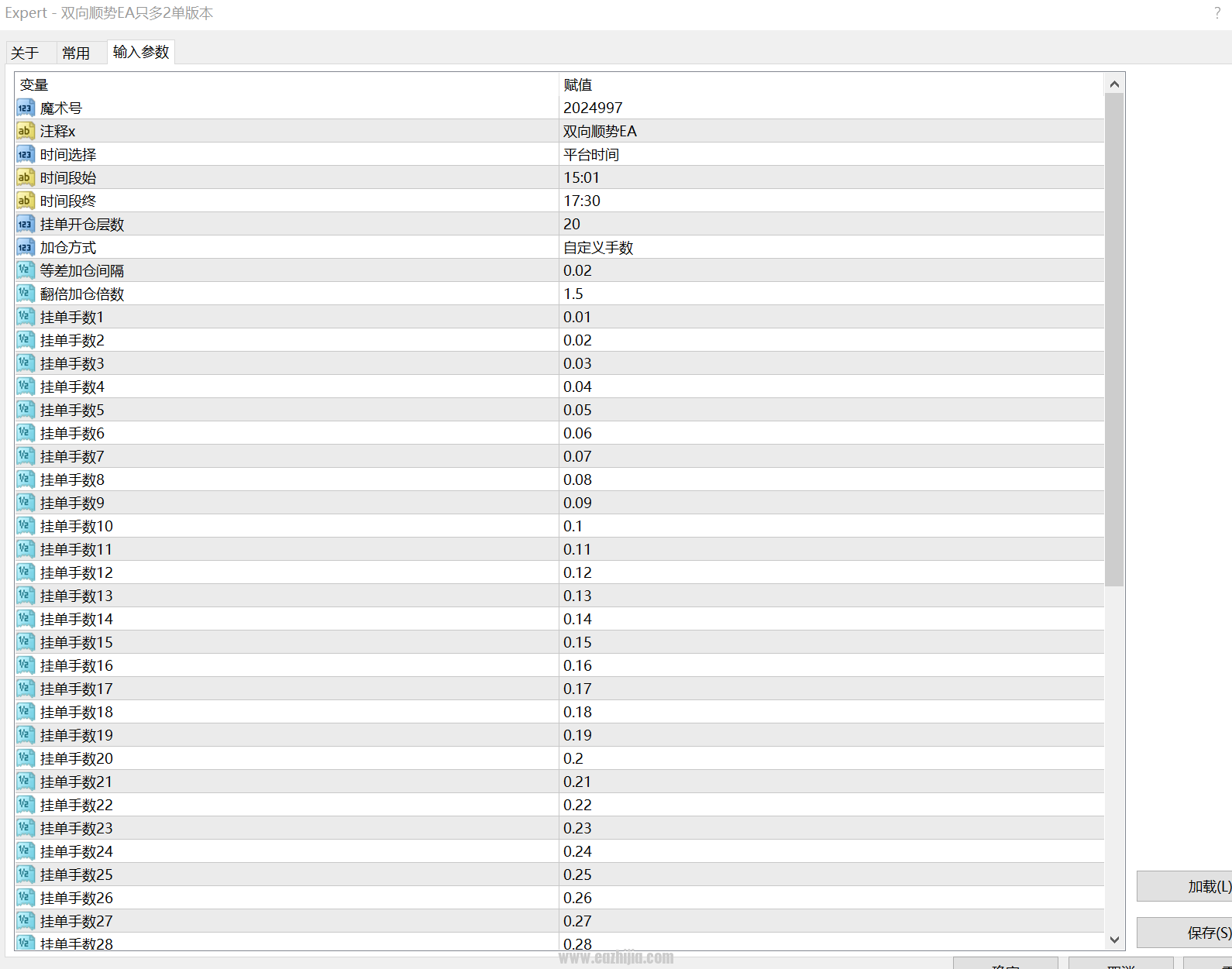Select the 挂单手数27 value 0.27

click(x=577, y=921)
